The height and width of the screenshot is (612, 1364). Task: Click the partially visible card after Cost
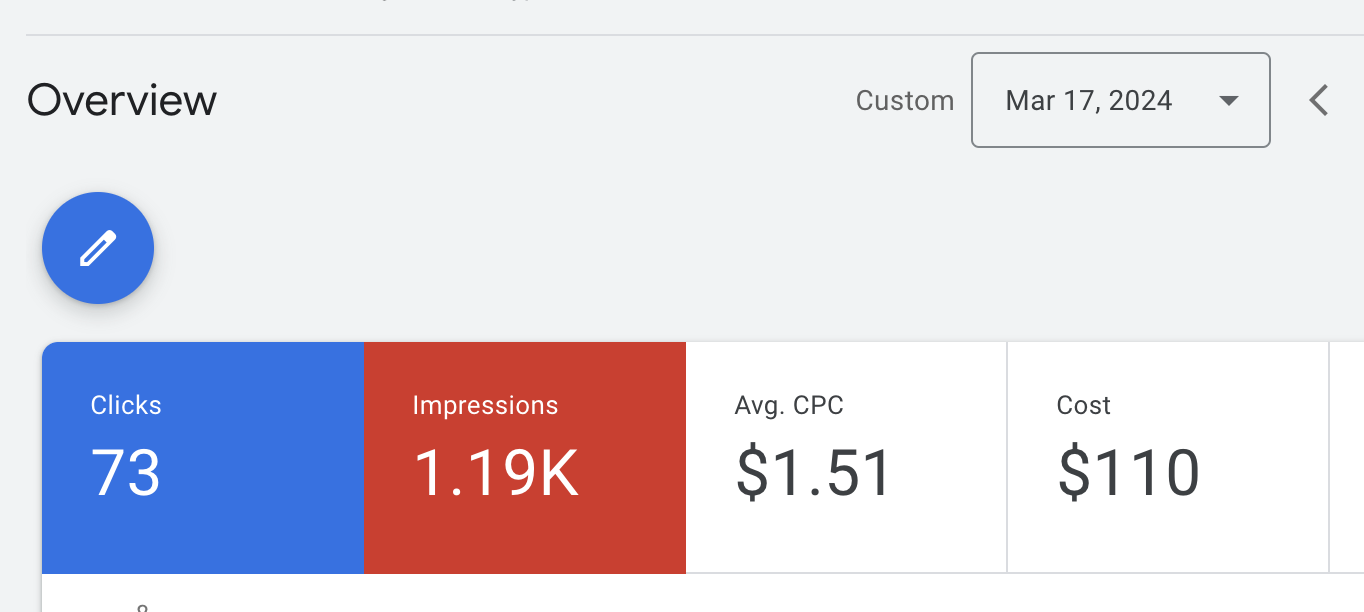(x=1347, y=458)
